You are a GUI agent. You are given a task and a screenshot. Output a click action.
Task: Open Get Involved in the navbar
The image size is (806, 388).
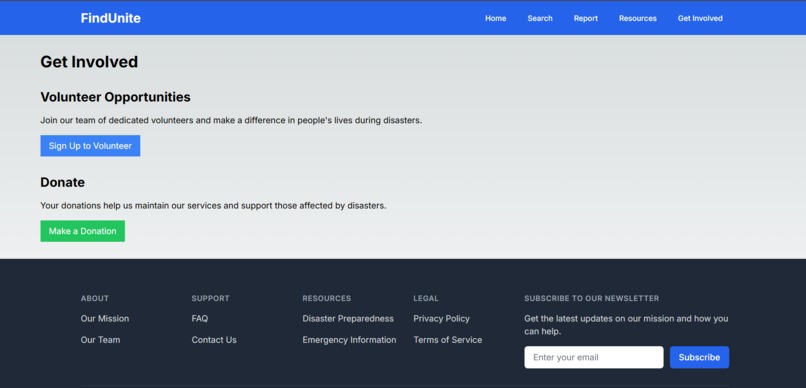pyautogui.click(x=700, y=18)
